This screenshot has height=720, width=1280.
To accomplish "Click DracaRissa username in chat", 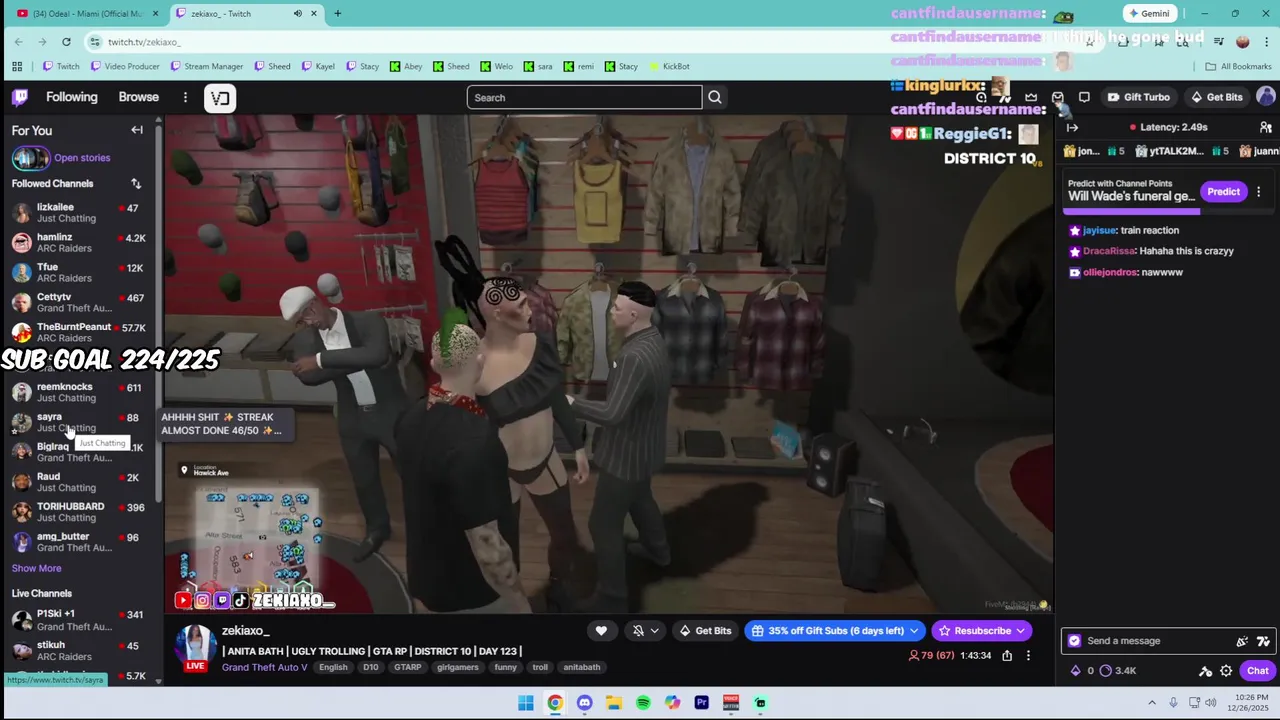I will (1108, 251).
